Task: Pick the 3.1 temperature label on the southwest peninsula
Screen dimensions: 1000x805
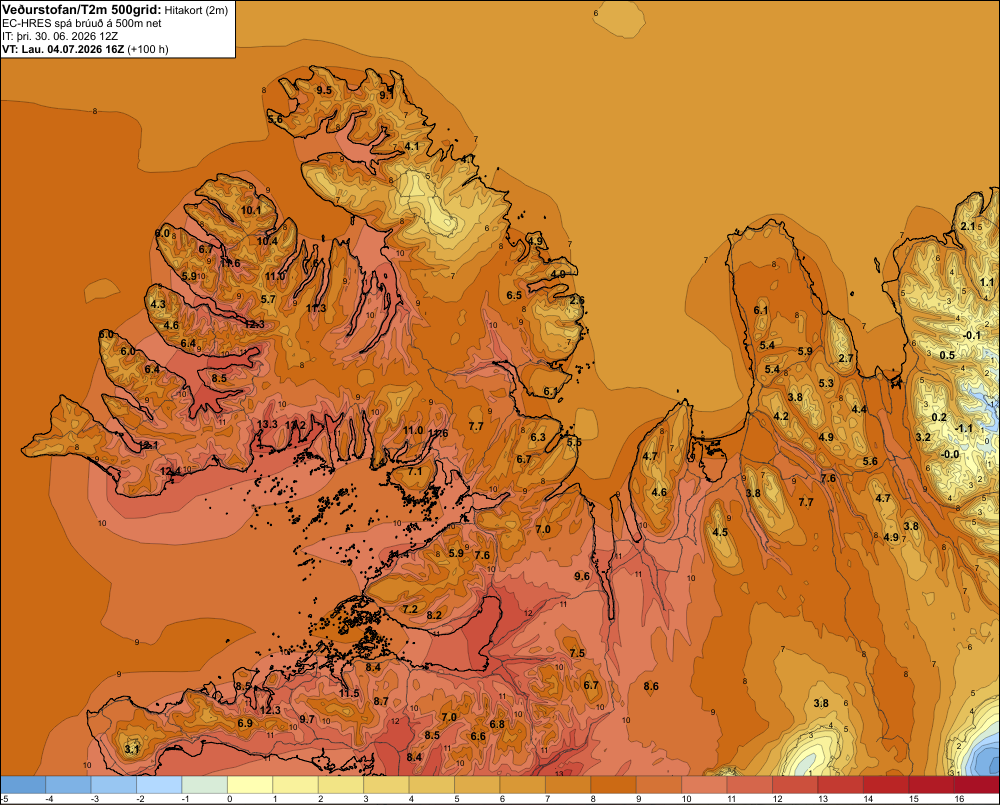Action: (x=132, y=749)
